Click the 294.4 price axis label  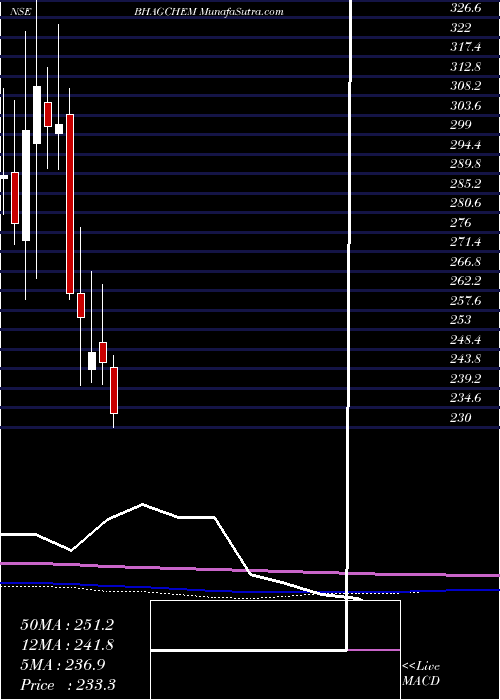click(x=465, y=145)
